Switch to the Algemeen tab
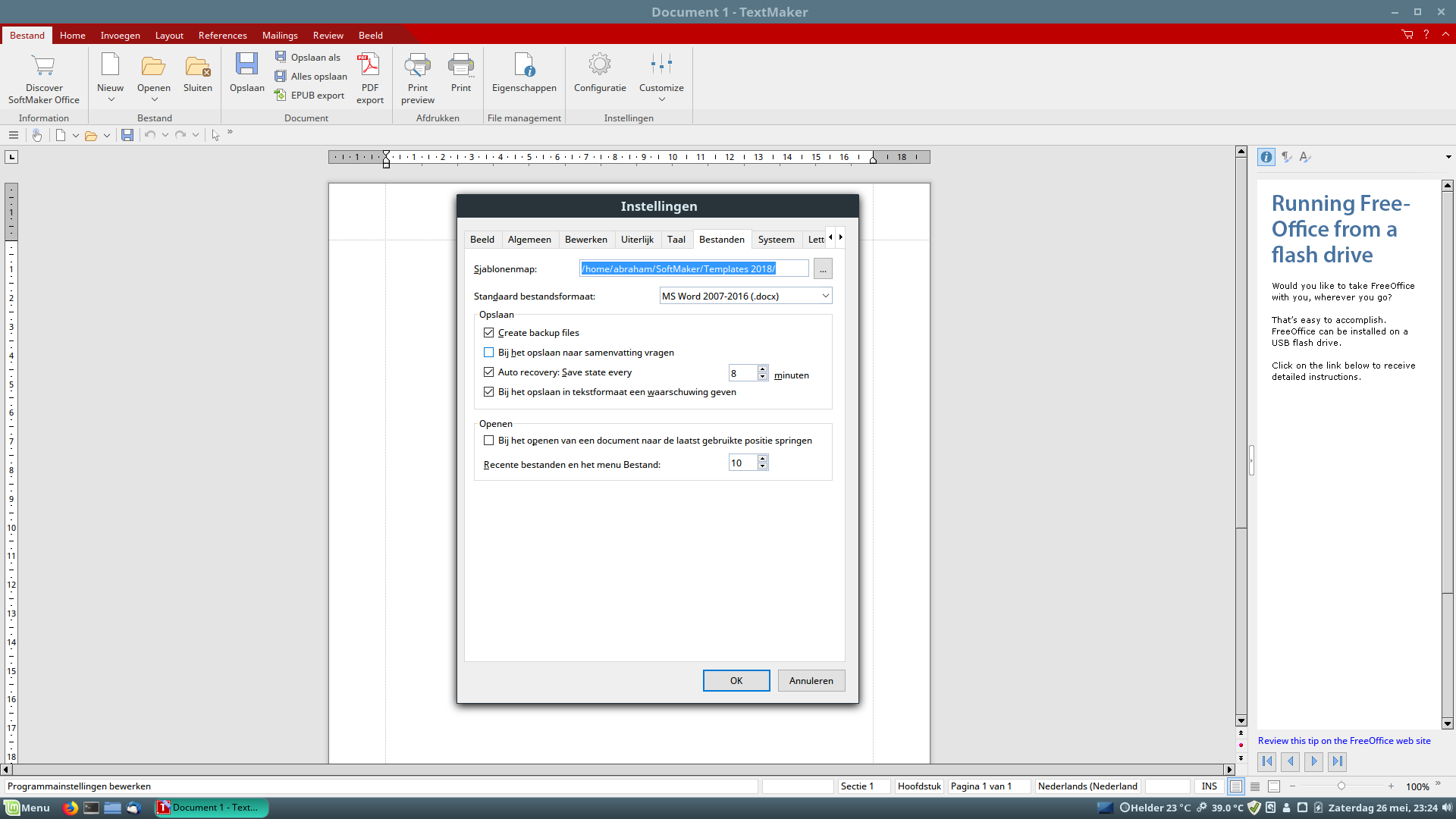The height and width of the screenshot is (819, 1456). [x=529, y=240]
